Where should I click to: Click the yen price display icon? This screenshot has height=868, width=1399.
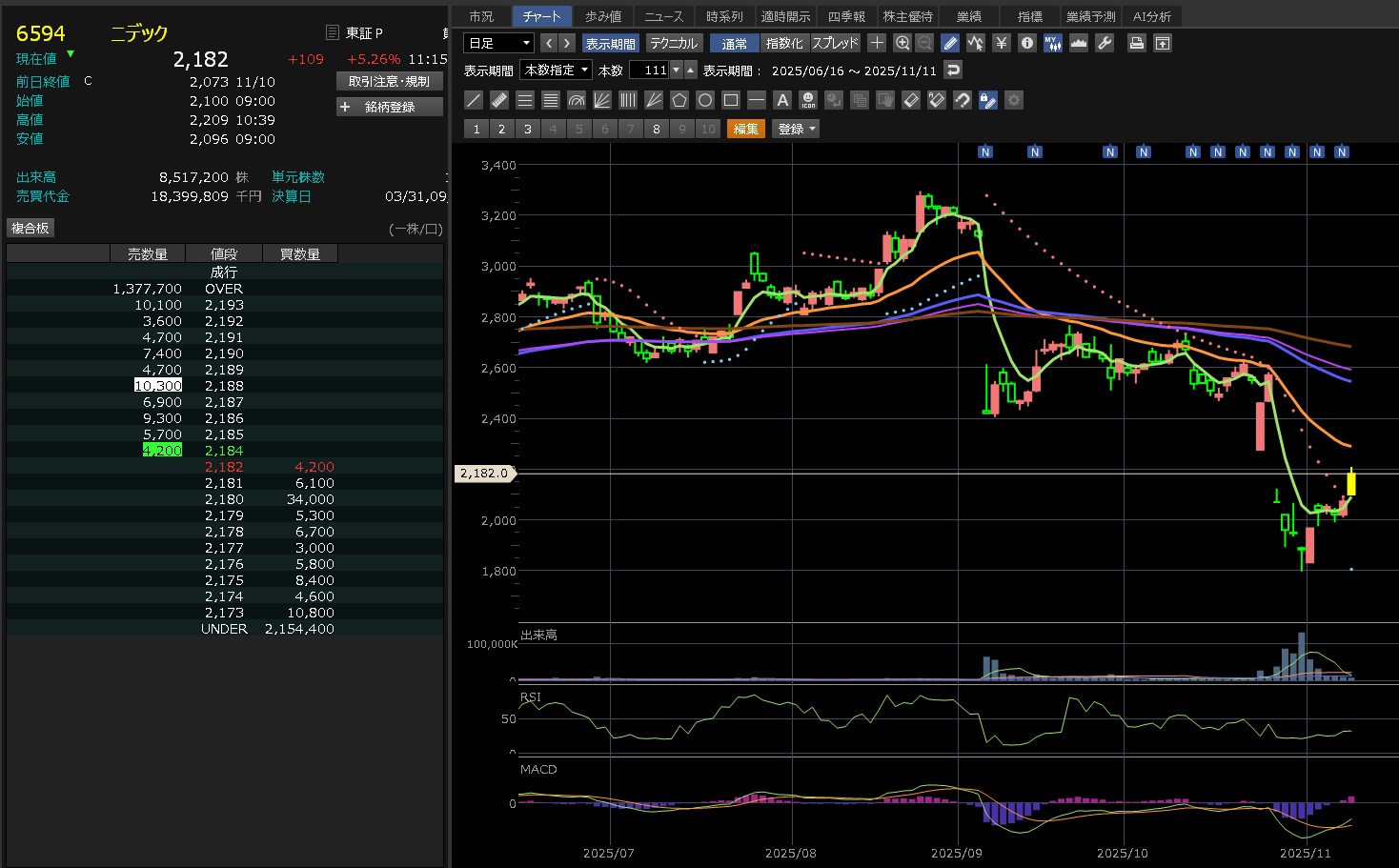tap(1001, 43)
